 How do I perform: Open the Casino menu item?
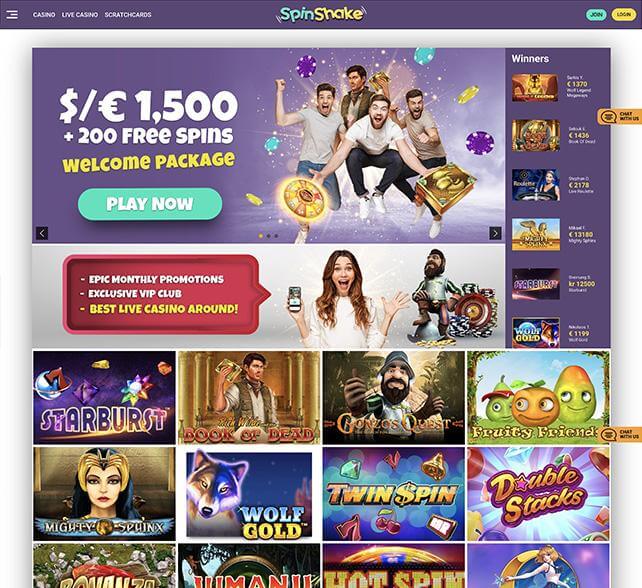pos(44,14)
